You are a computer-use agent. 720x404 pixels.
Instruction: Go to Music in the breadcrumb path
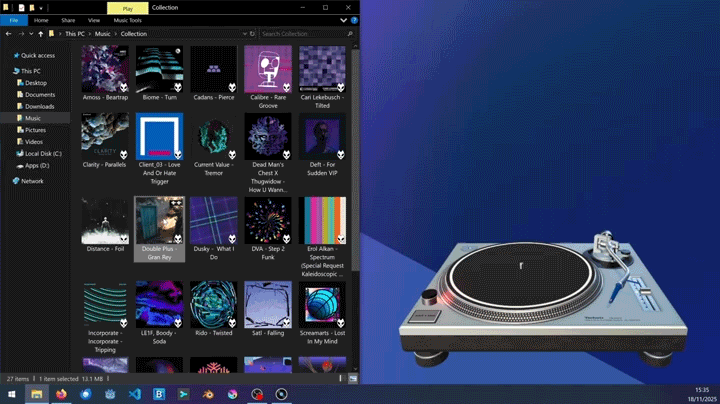click(x=102, y=34)
